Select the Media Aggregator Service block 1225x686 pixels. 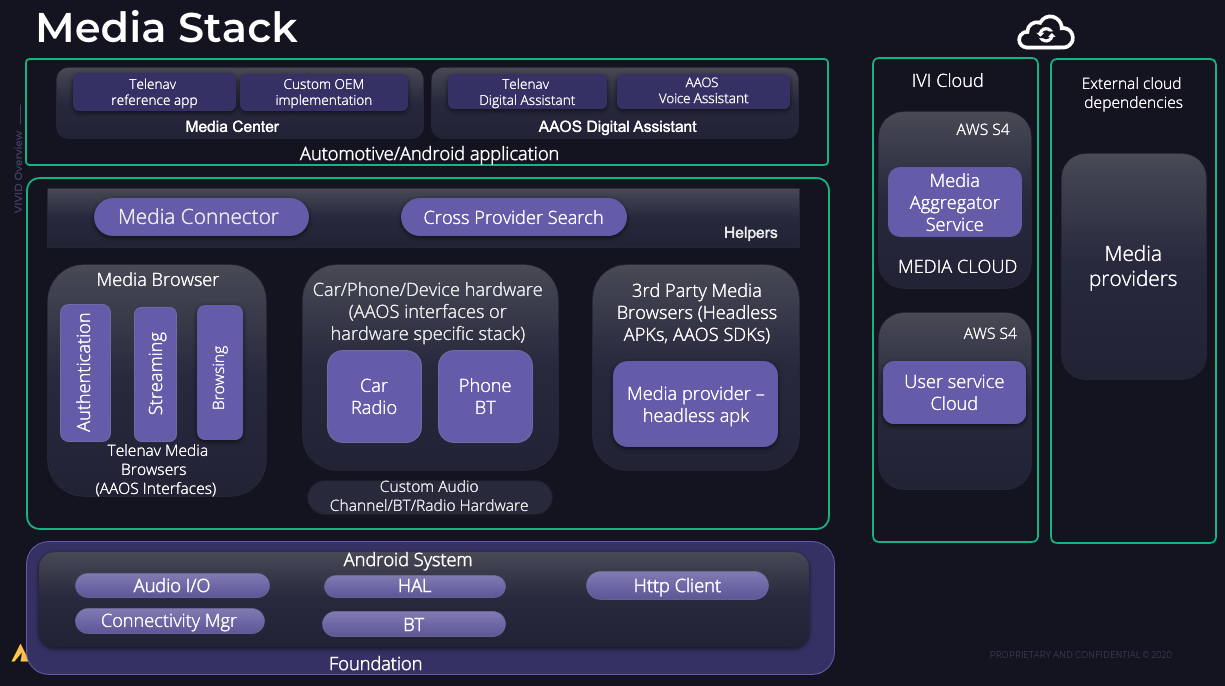tap(955, 202)
